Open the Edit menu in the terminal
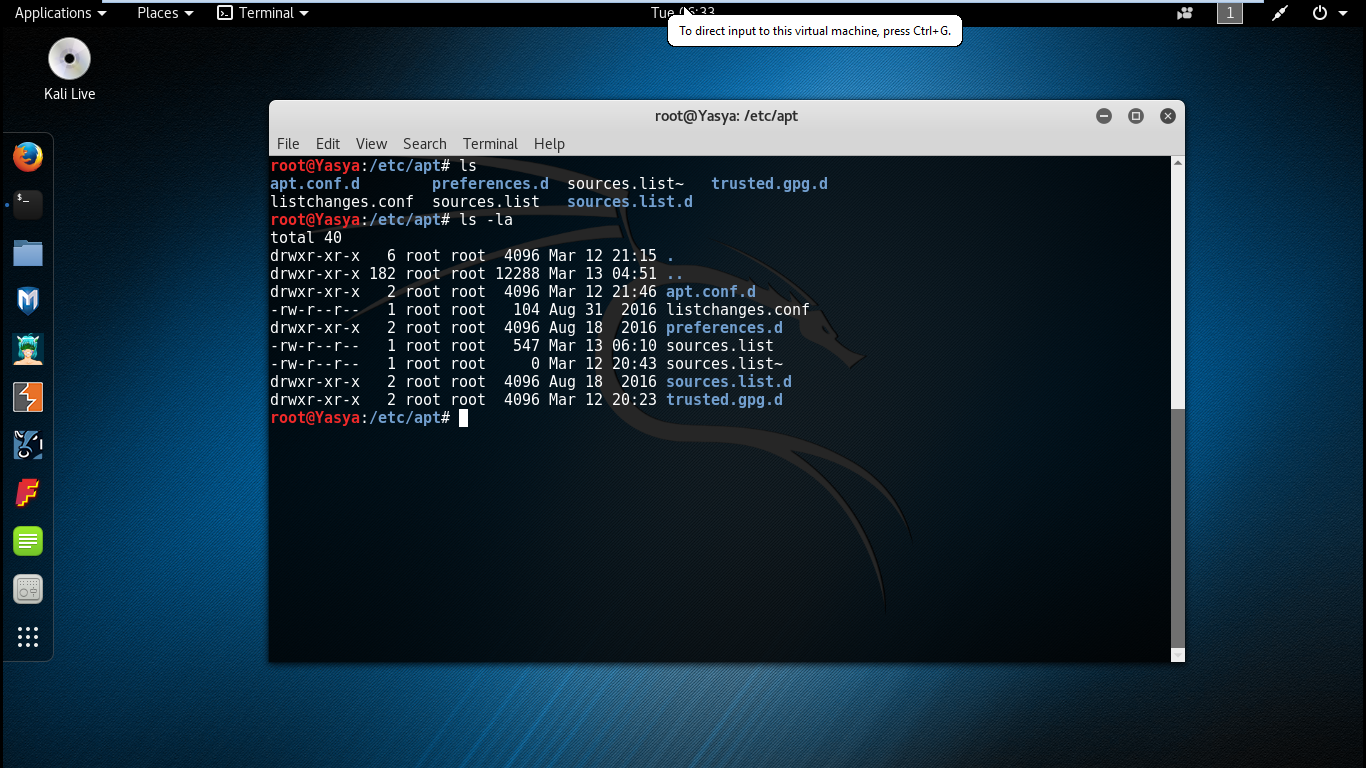This screenshot has width=1366, height=768. [328, 144]
